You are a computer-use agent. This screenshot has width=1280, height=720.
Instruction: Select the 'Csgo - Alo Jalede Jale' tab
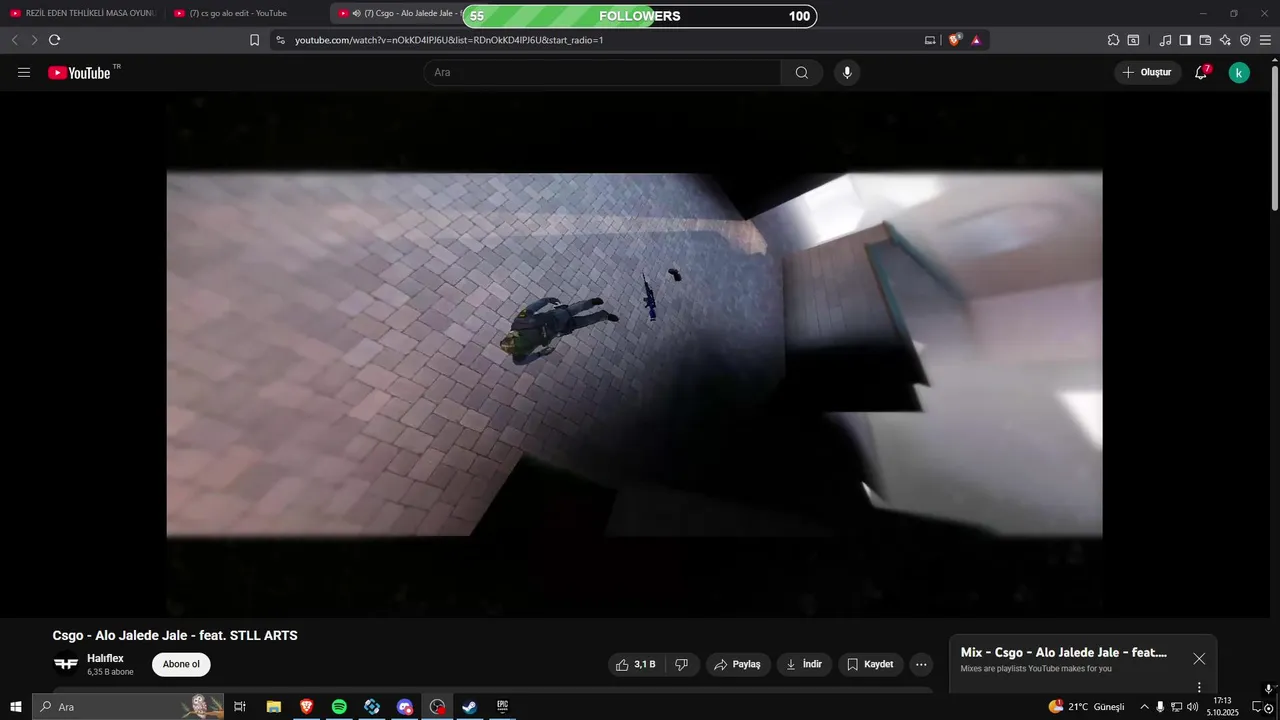(x=397, y=13)
